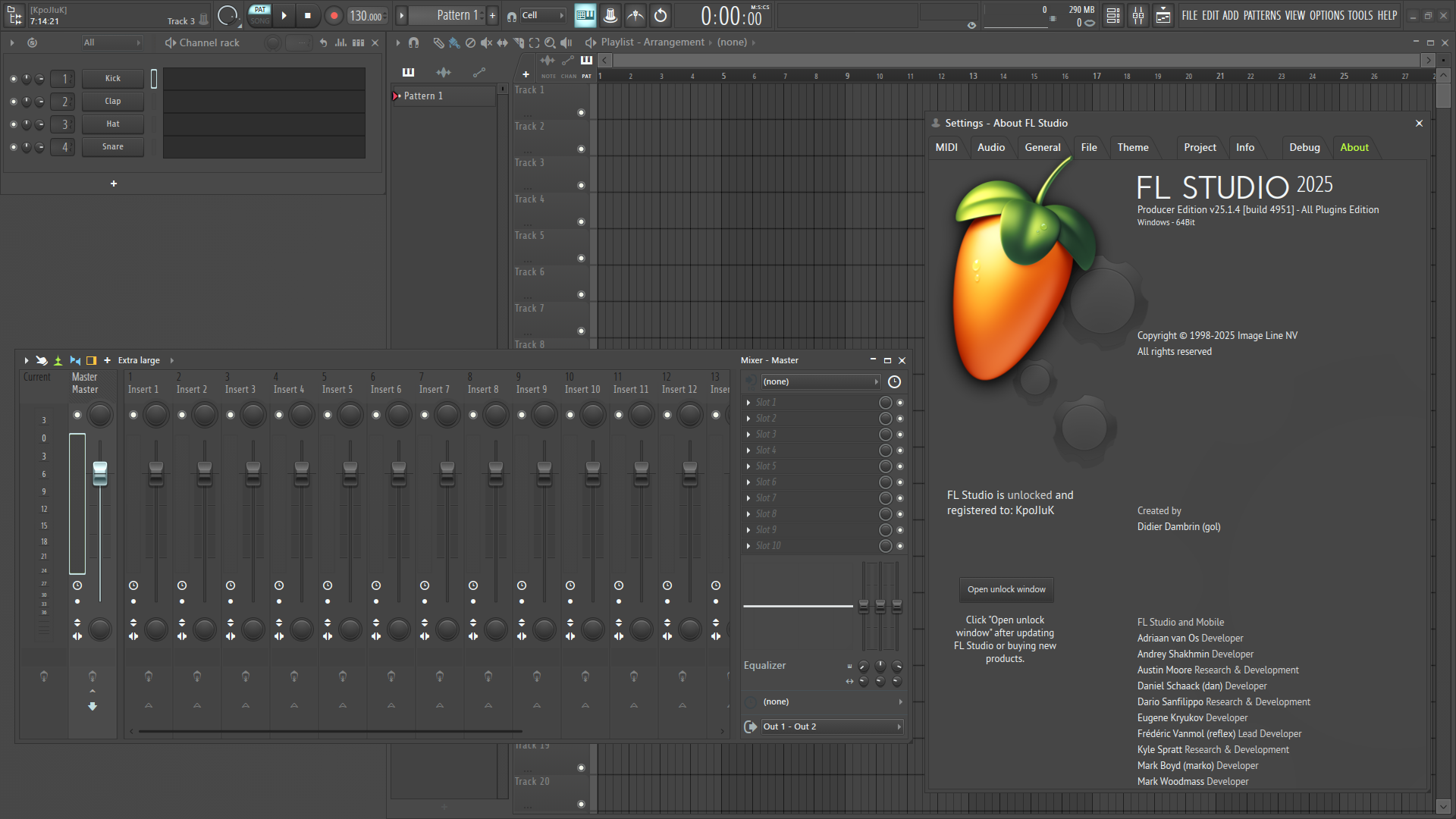1456x819 pixels.
Task: Add a new channel with plus button
Action: (x=114, y=184)
